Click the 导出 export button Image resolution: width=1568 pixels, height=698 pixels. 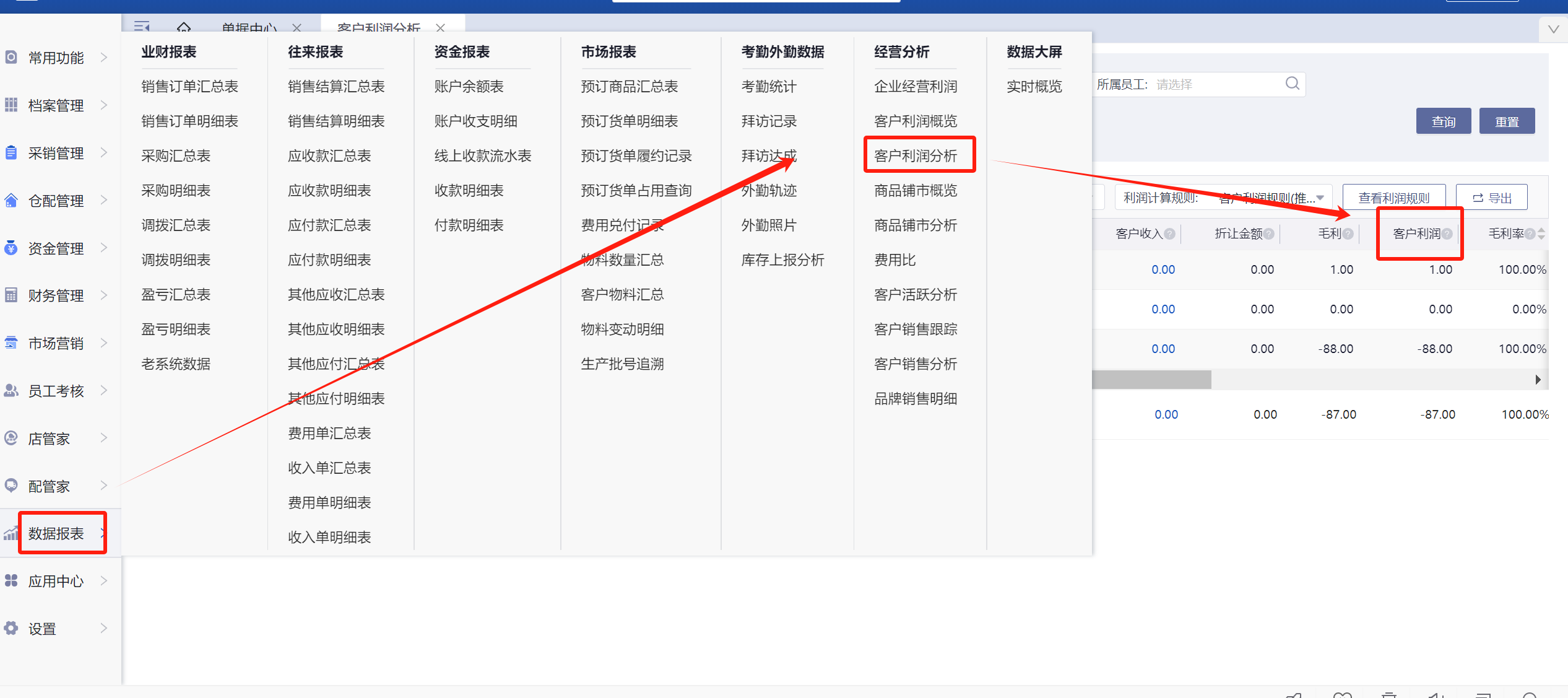point(1492,198)
